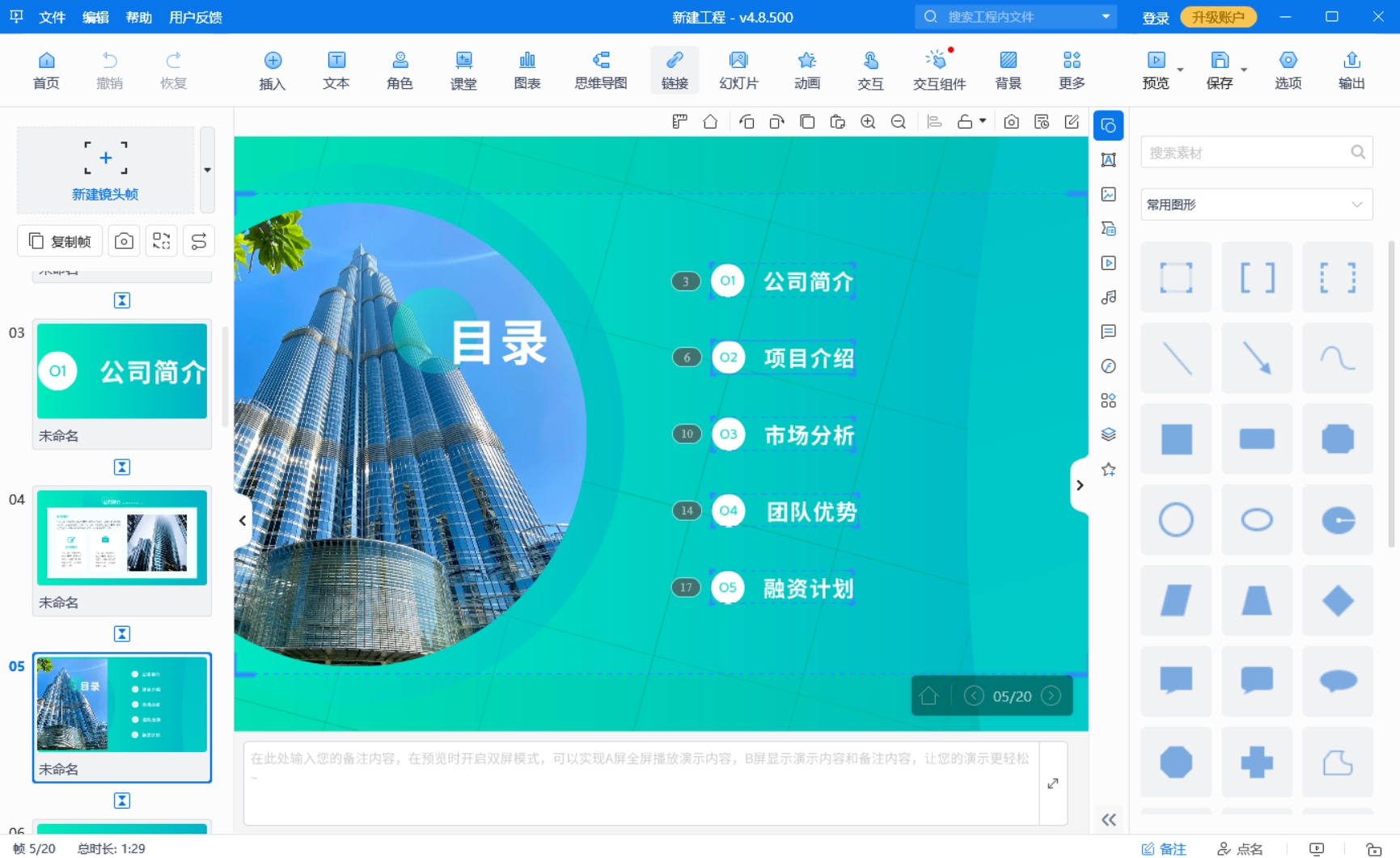This screenshot has width=1400, height=858.
Task: Open the 常用图形 shape category dropdown
Action: coord(1256,205)
